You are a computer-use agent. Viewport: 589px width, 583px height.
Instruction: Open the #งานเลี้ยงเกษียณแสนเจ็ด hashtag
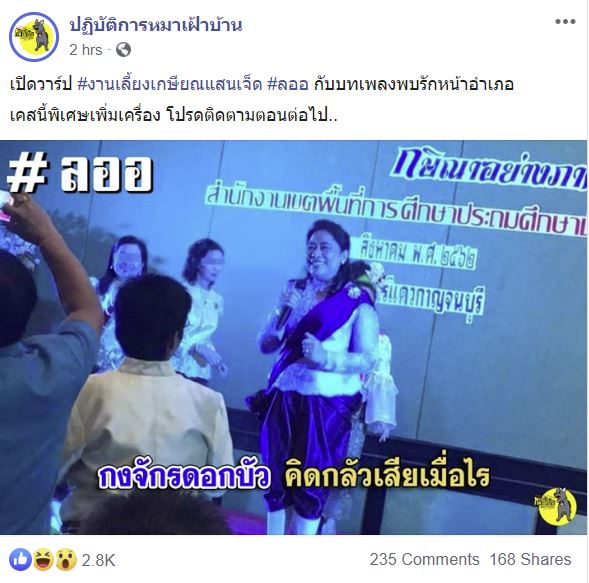tap(170, 85)
